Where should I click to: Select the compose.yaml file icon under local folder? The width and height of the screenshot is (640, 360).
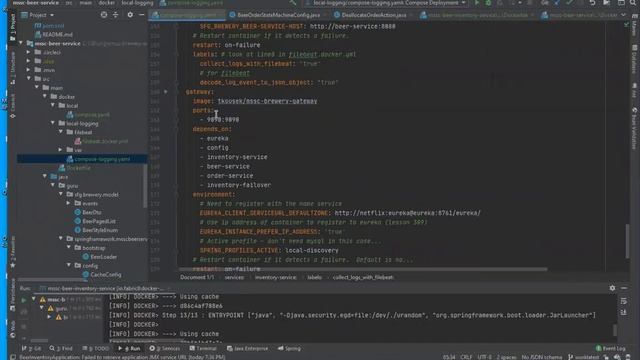(x=70, y=115)
